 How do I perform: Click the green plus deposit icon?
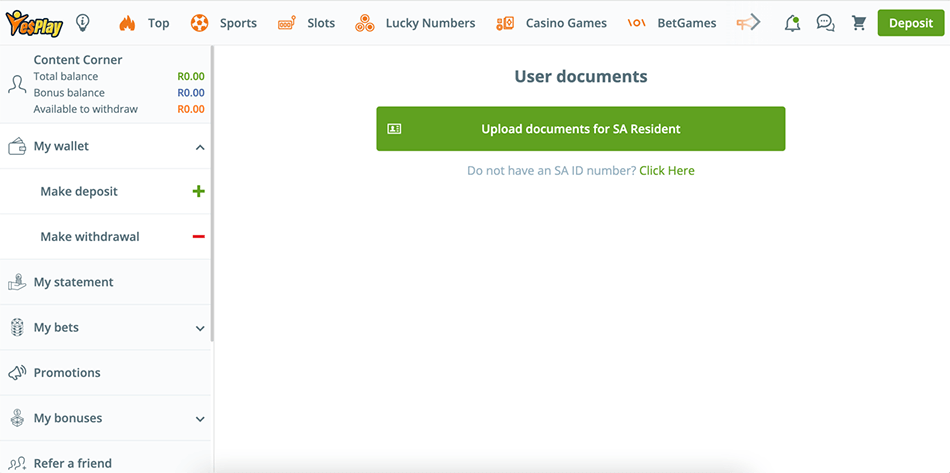click(199, 191)
